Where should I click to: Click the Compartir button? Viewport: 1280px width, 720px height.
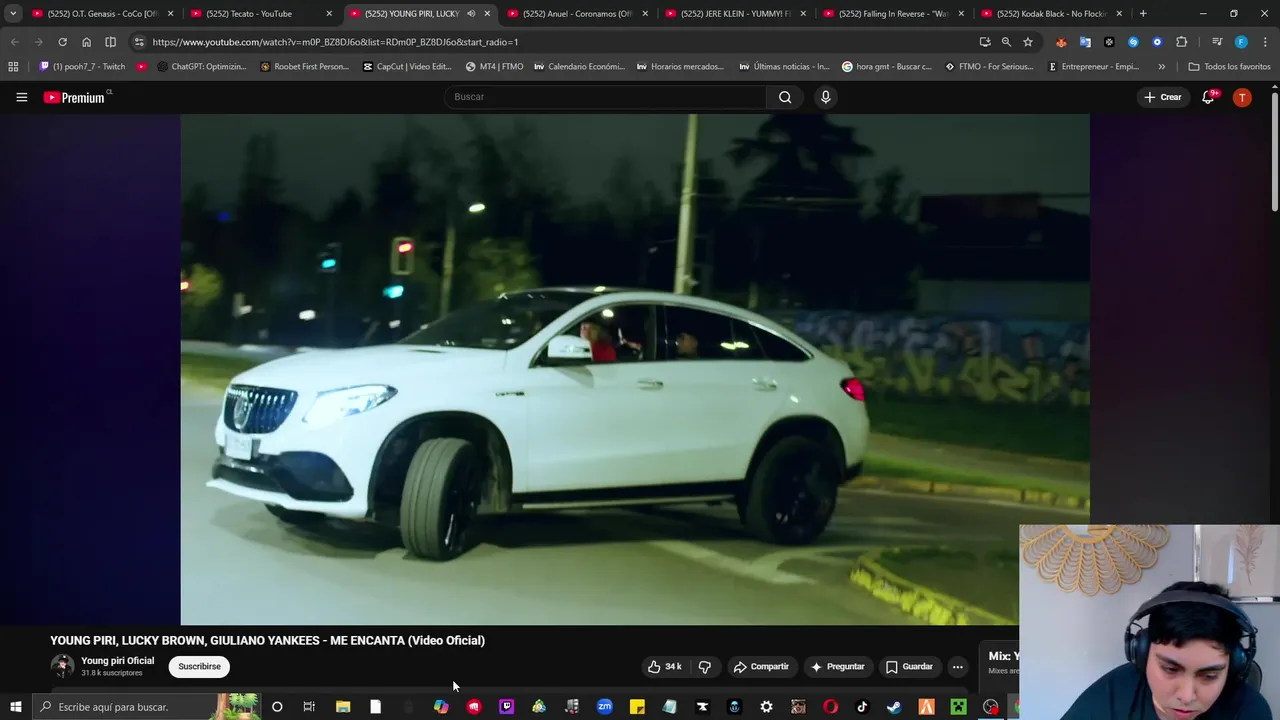click(761, 667)
